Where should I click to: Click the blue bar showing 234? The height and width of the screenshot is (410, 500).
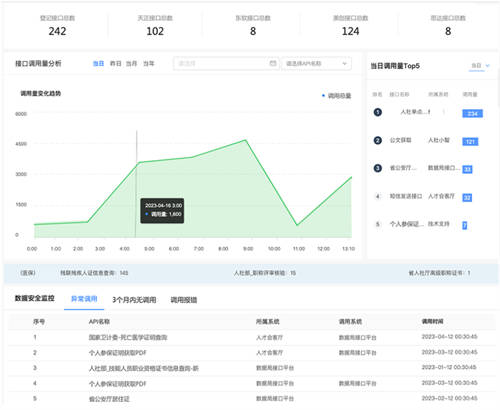(x=472, y=114)
